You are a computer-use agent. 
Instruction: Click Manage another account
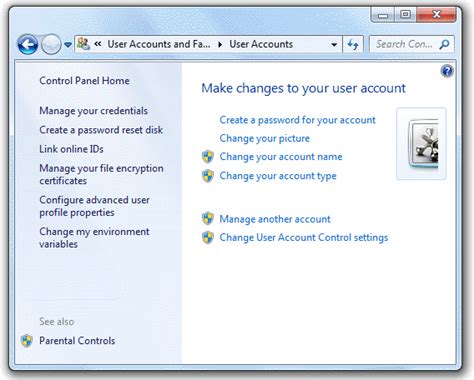[275, 219]
